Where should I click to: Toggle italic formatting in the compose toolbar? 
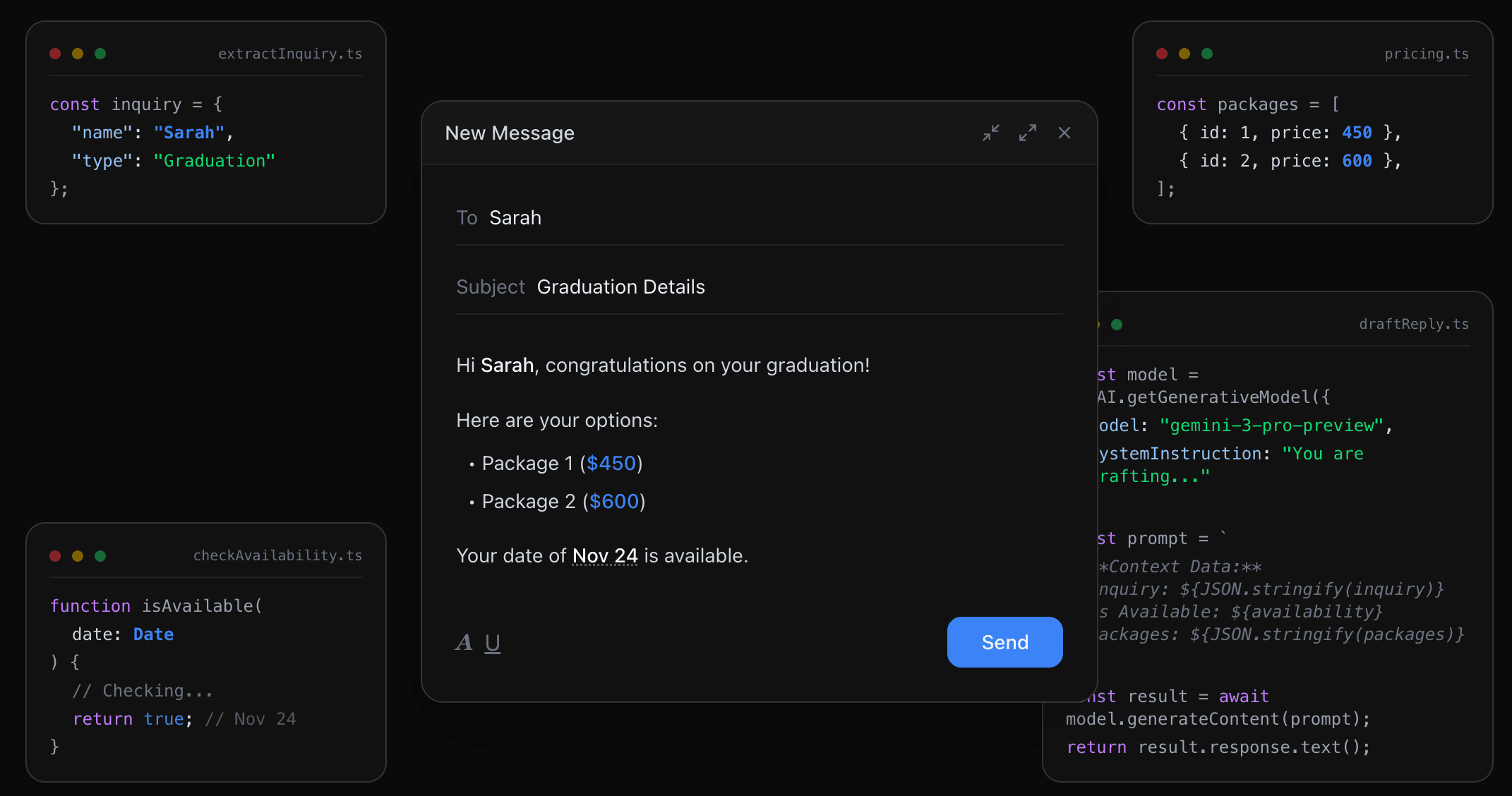click(x=464, y=642)
